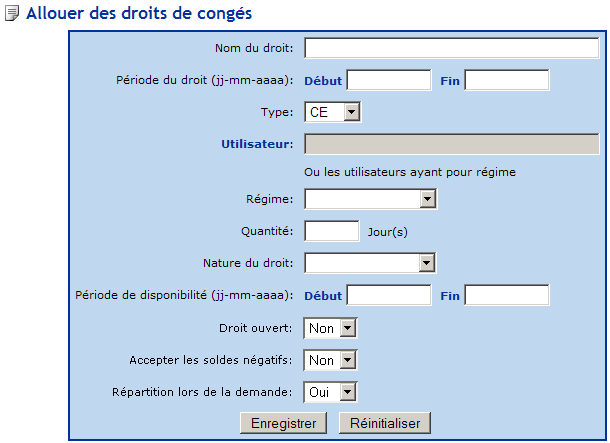Click the 'Allouer des droits de congés' heading
The width and height of the screenshot is (610, 443).
pos(138,15)
